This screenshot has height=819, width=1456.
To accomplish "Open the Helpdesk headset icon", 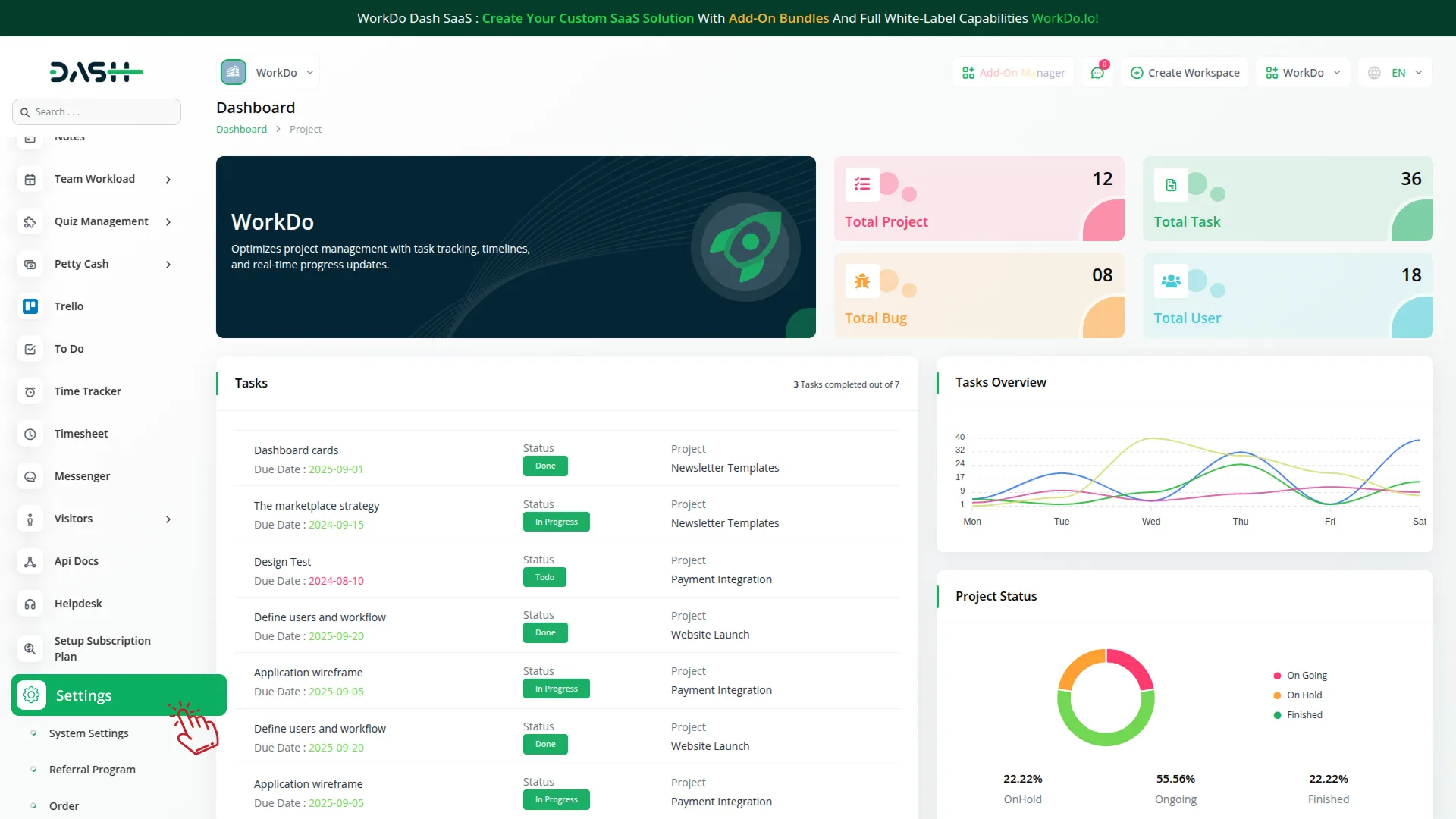I will coord(30,604).
